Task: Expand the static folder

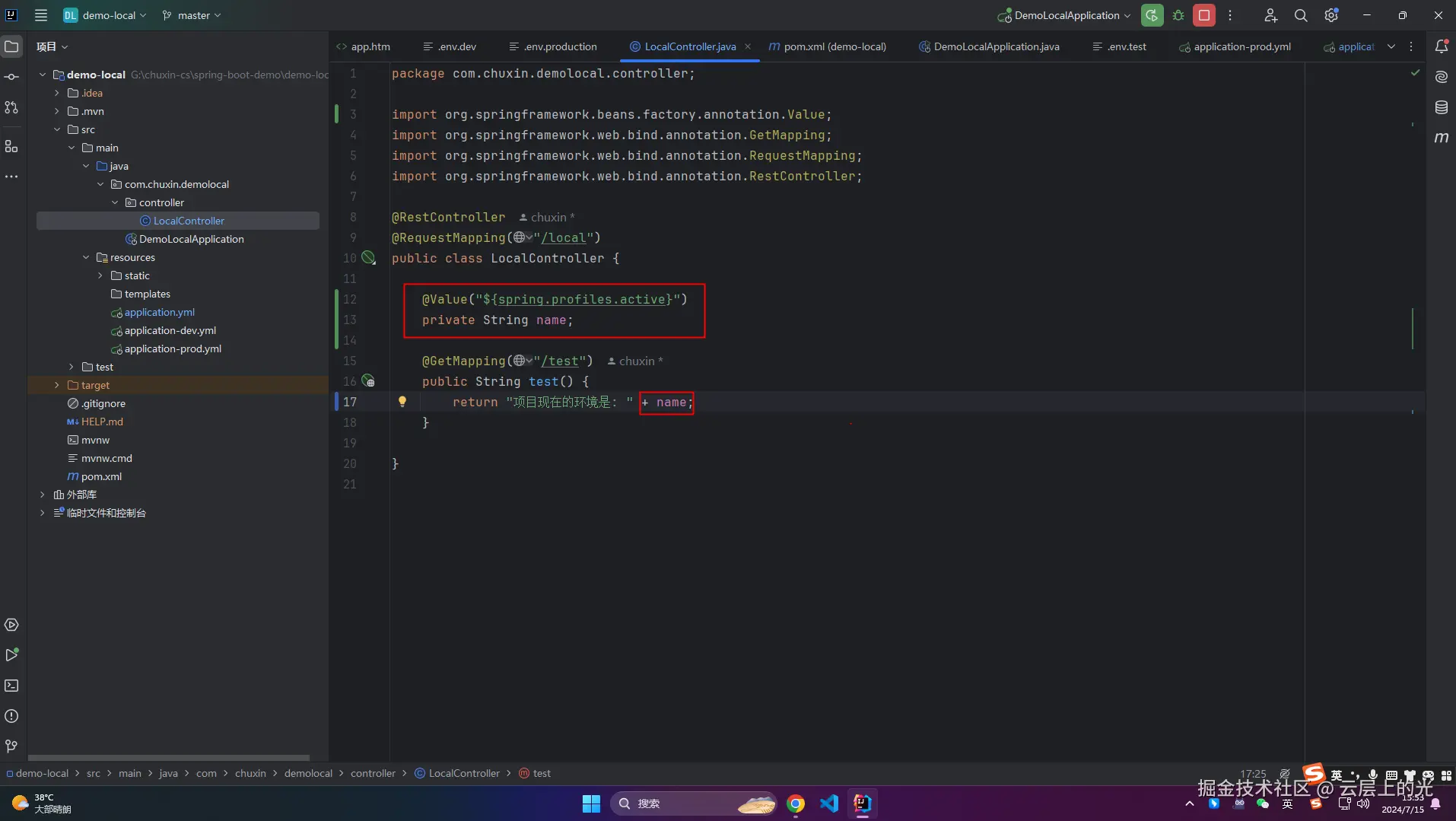Action: coord(100,275)
